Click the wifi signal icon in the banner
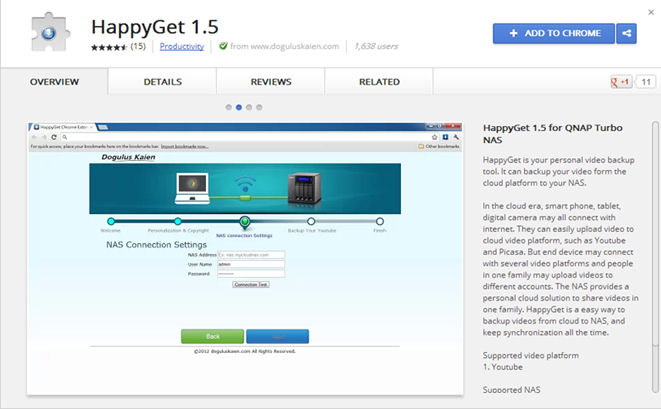 tap(245, 185)
